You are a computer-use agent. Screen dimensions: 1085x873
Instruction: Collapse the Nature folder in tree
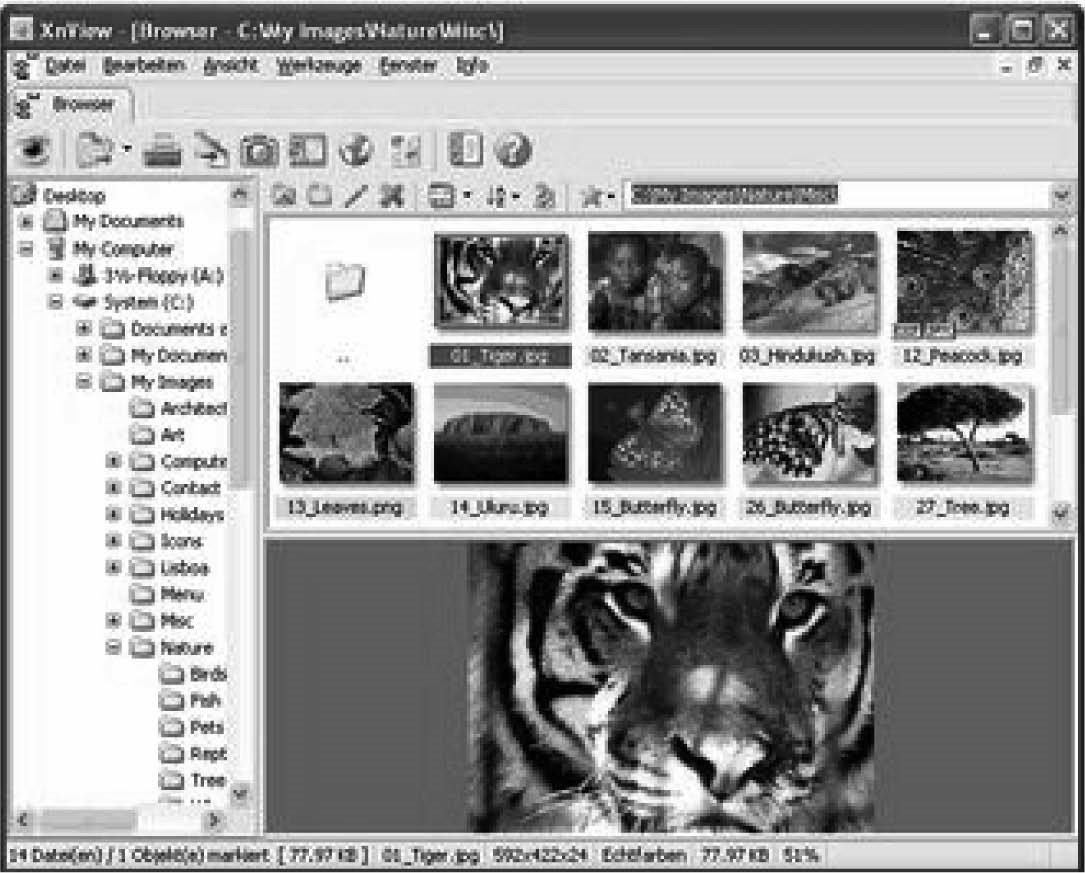(112, 648)
